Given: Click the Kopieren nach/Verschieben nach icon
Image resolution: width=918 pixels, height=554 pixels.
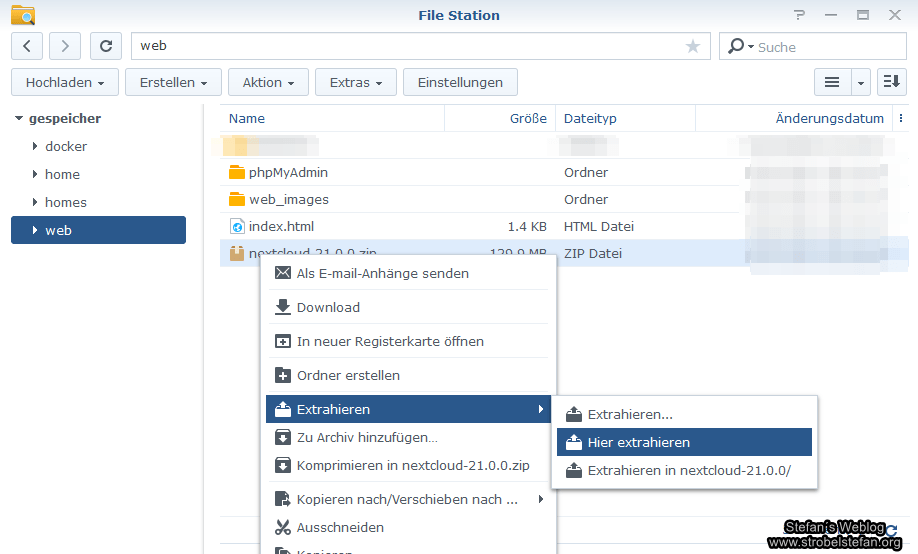Looking at the screenshot, I should (283, 499).
